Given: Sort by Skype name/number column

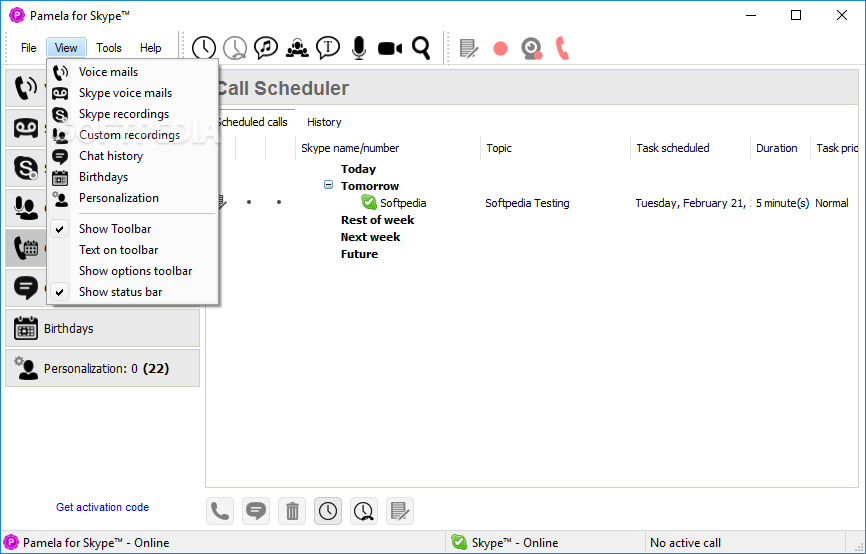Looking at the screenshot, I should click(388, 148).
